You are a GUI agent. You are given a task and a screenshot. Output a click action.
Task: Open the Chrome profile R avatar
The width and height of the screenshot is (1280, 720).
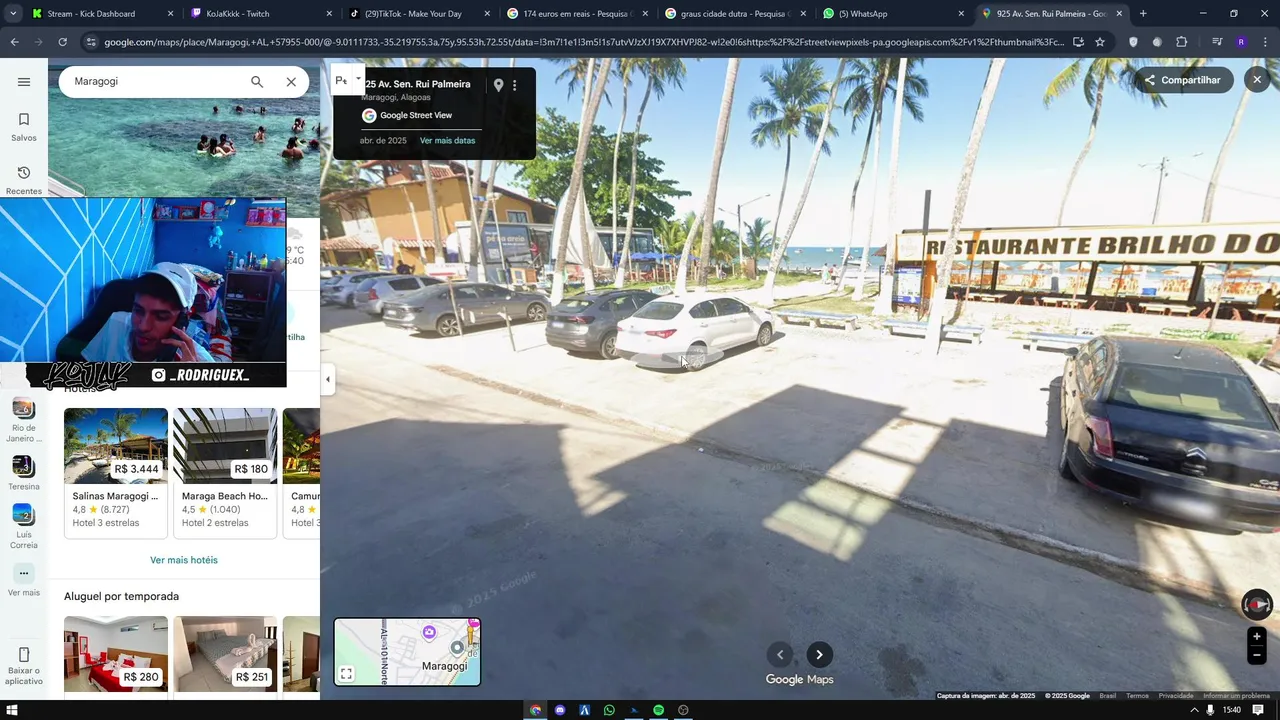[x=1241, y=42]
